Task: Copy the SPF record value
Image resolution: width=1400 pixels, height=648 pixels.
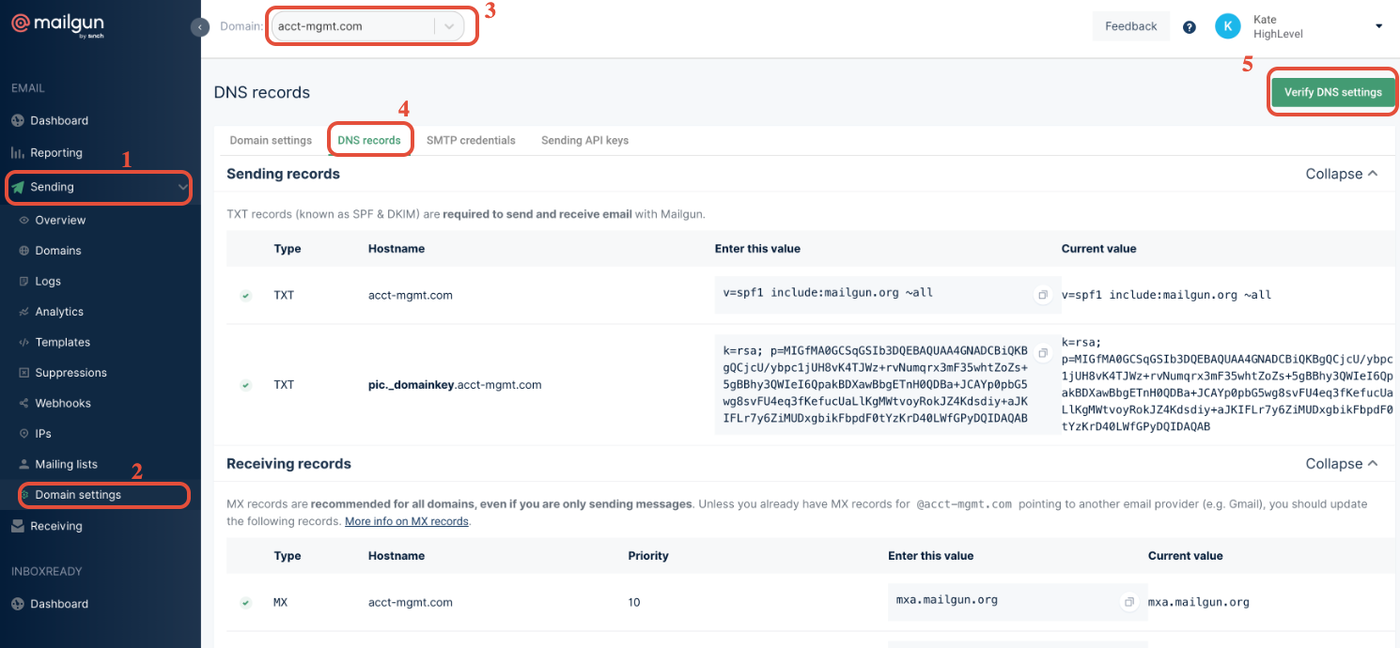Action: [1042, 295]
